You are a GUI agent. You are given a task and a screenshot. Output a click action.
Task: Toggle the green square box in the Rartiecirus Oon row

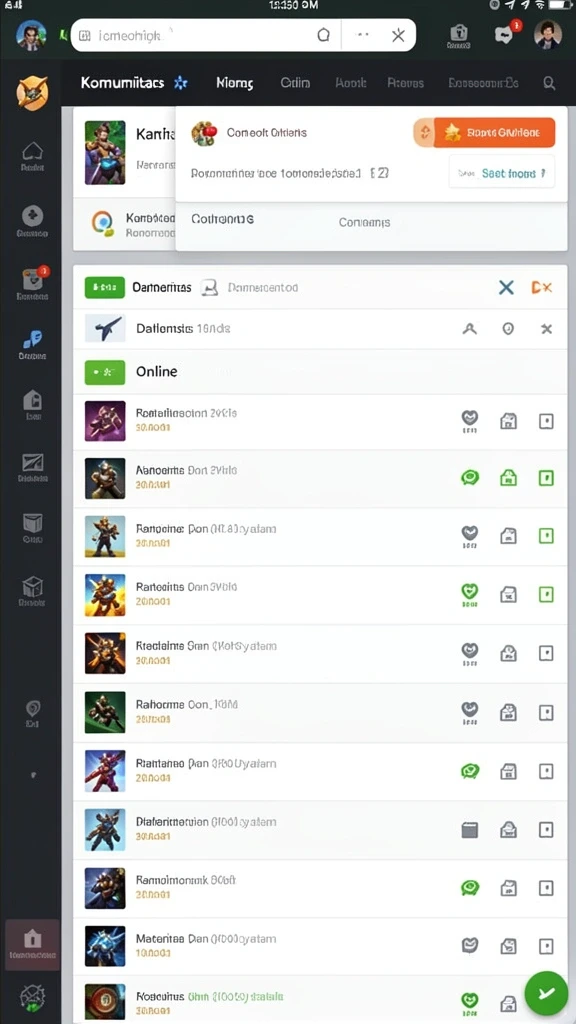(x=546, y=594)
